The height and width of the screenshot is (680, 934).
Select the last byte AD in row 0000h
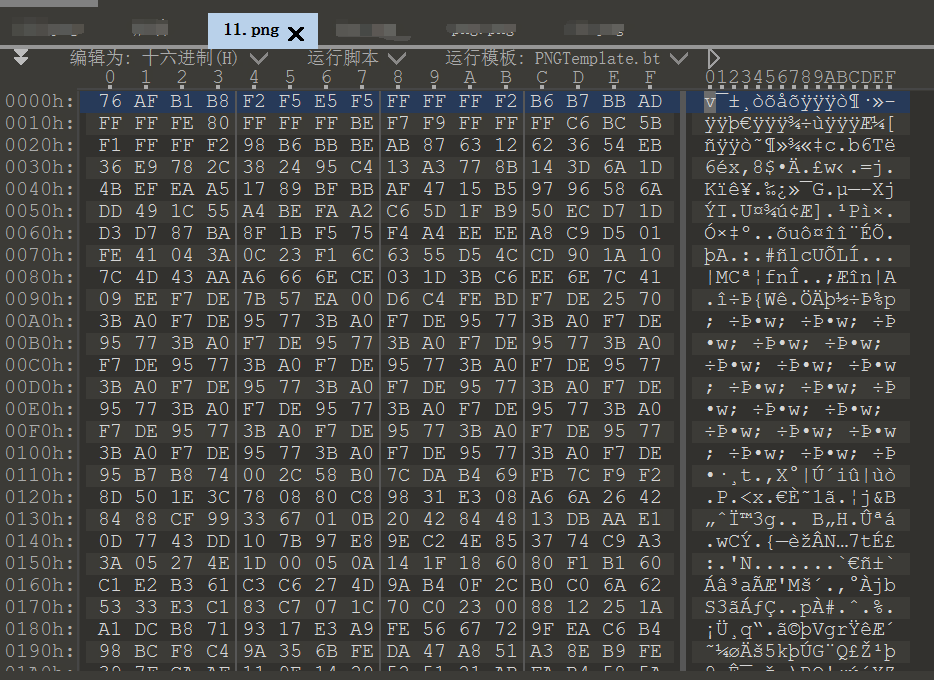(650, 102)
